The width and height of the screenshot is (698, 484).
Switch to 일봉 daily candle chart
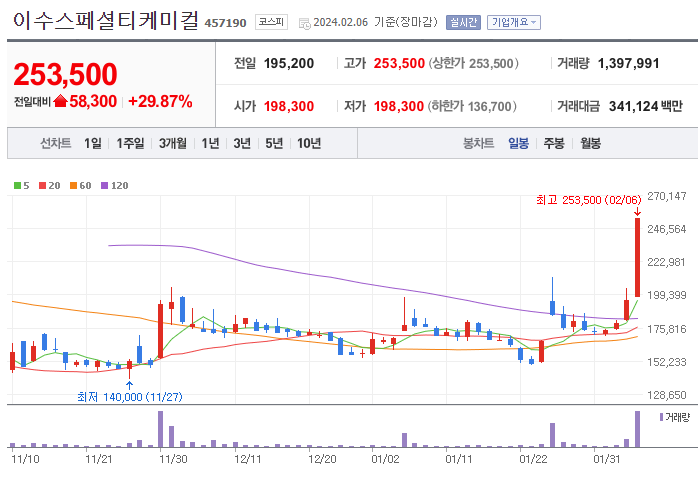tap(519, 143)
